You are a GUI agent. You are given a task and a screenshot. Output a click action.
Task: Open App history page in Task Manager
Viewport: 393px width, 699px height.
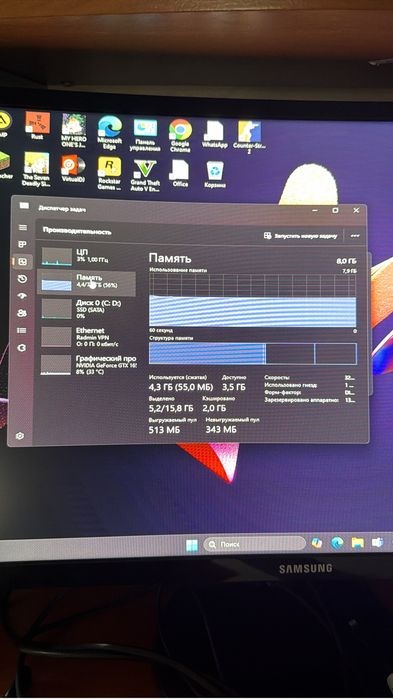(x=22, y=279)
